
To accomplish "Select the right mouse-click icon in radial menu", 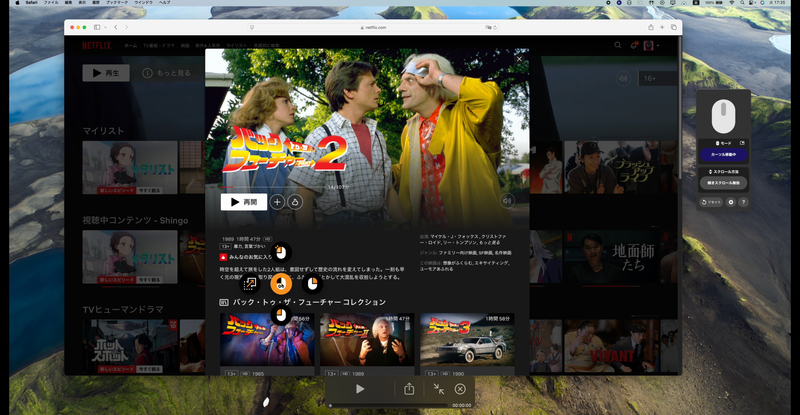I will click(x=313, y=284).
